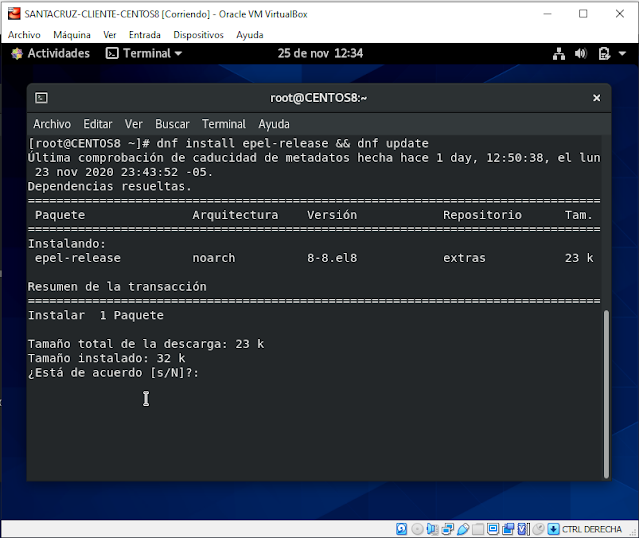Click the shared folders status icon
Screen dimensions: 639x538
click(478, 529)
